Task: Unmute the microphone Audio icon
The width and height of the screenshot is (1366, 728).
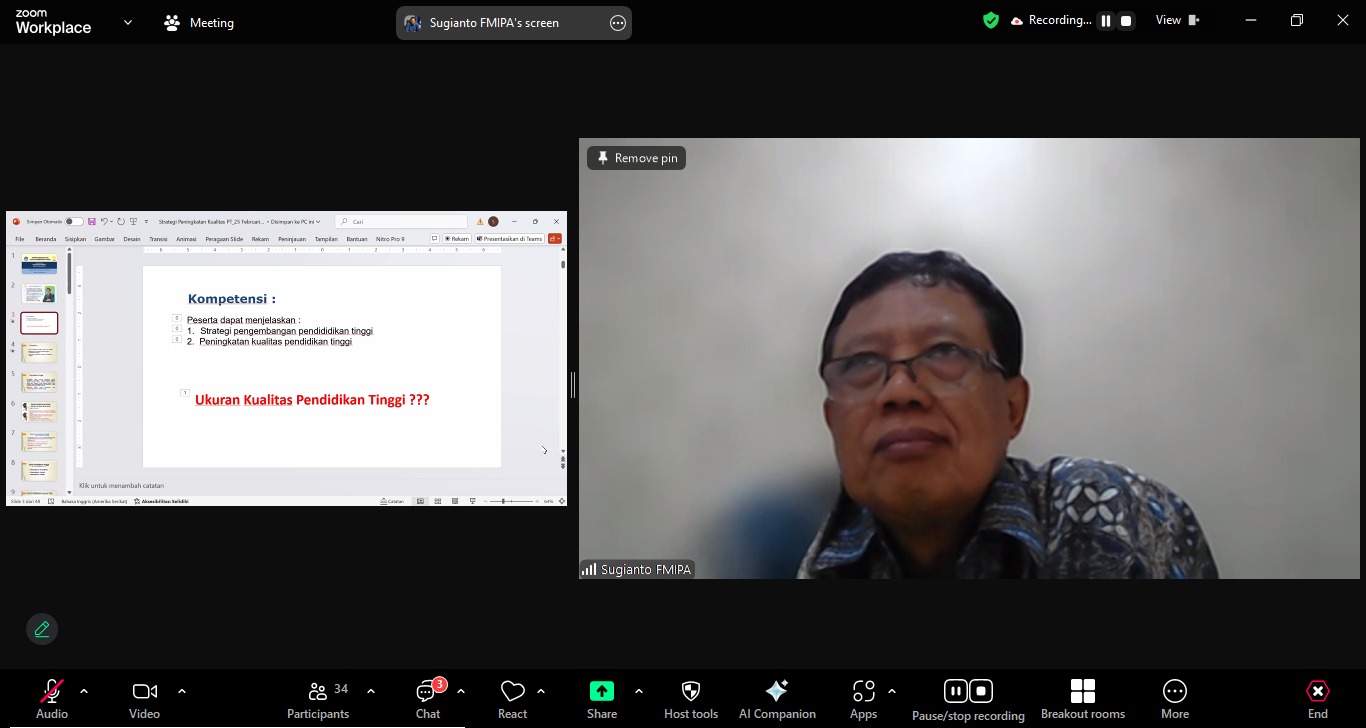Action: [x=52, y=691]
